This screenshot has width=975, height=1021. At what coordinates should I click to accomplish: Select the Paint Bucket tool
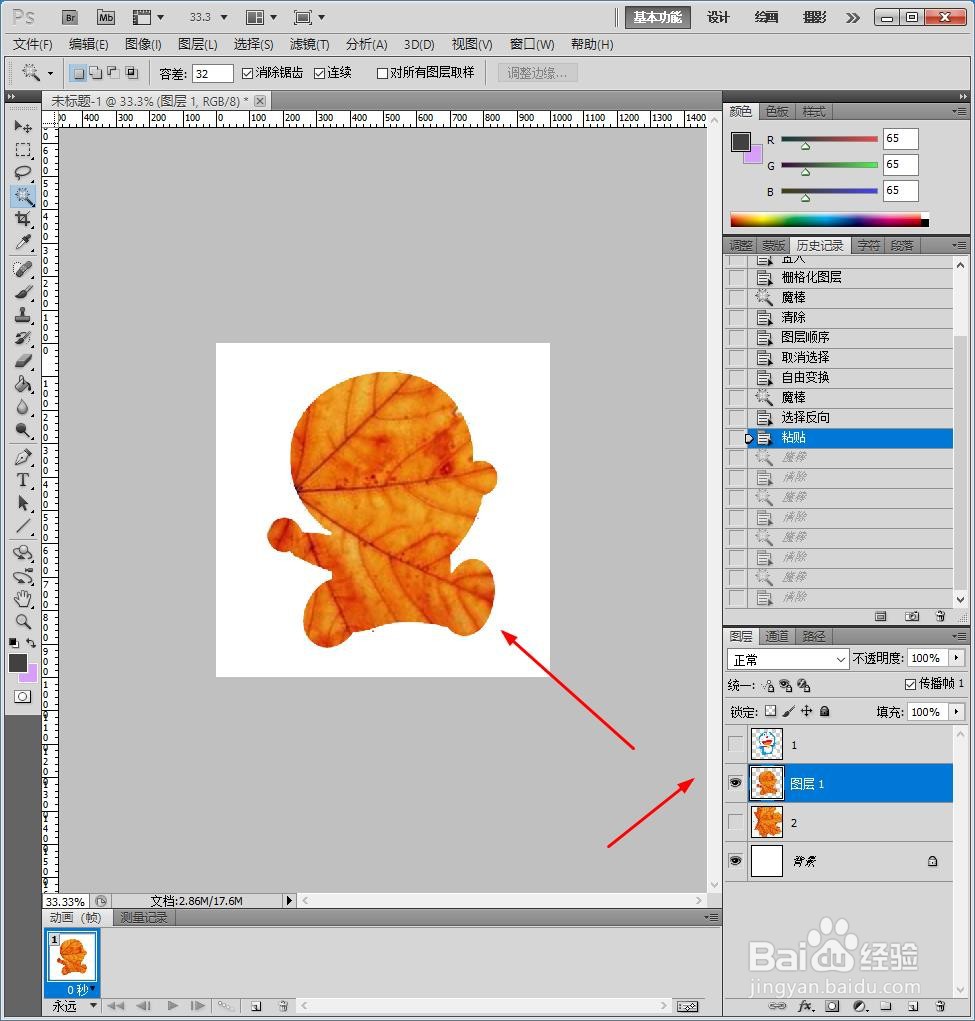[23, 384]
